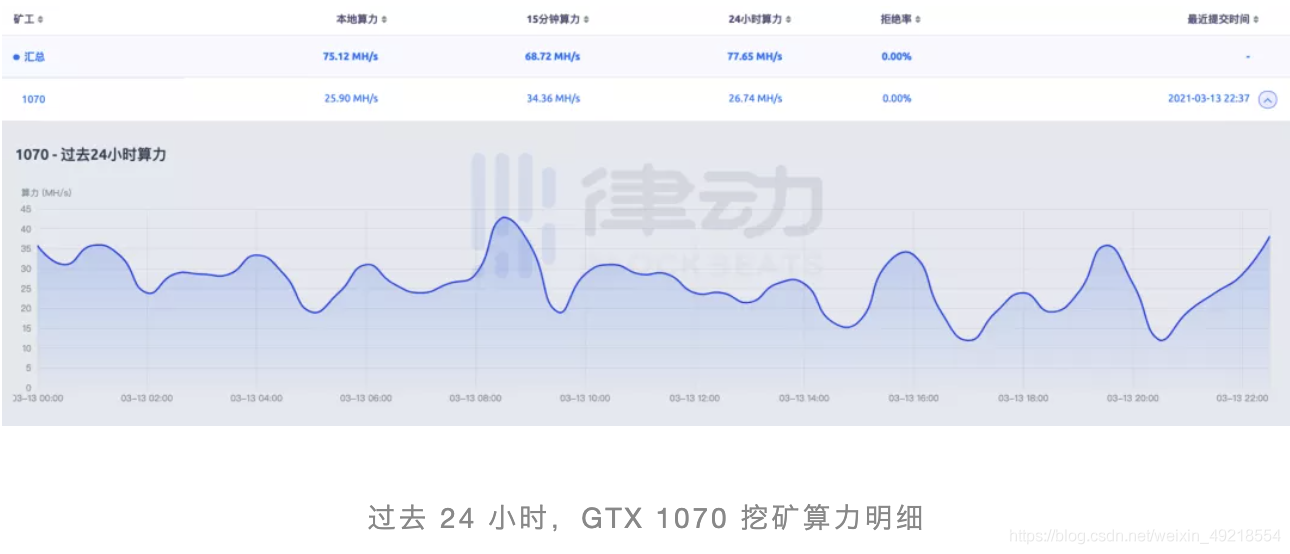
Task: Click the 03-13 04:00 x-axis label
Action: pos(256,398)
